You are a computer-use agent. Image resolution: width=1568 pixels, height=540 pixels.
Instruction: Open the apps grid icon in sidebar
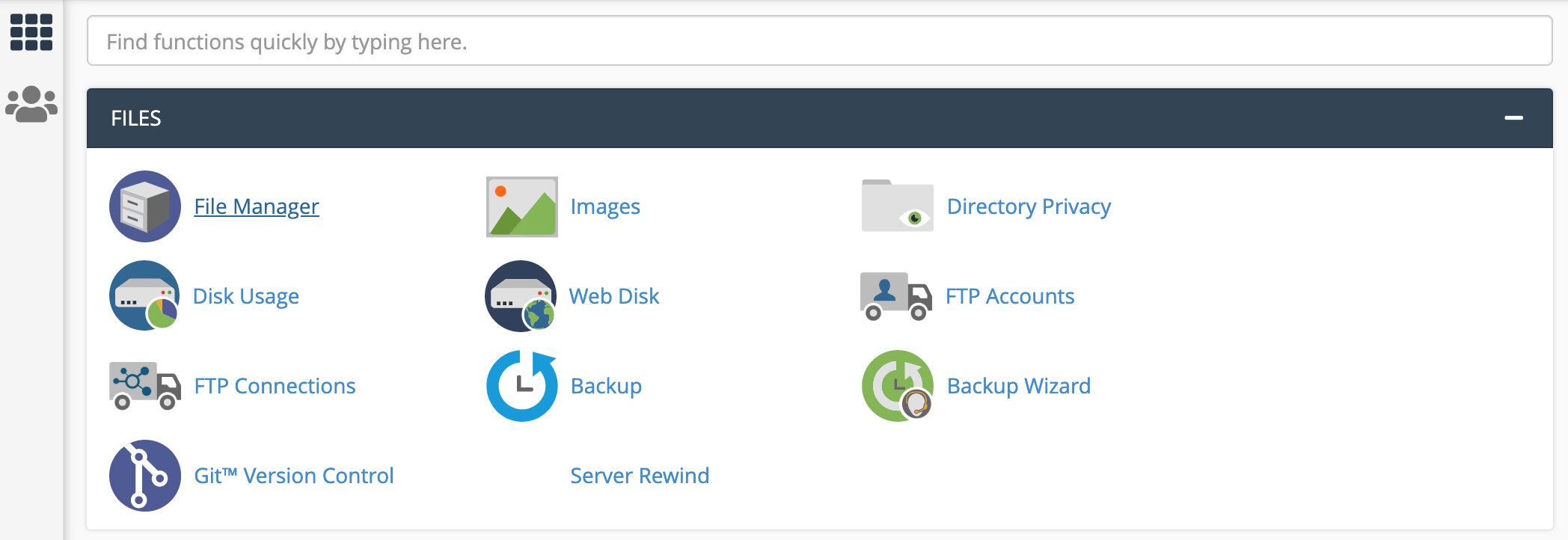[x=31, y=33]
